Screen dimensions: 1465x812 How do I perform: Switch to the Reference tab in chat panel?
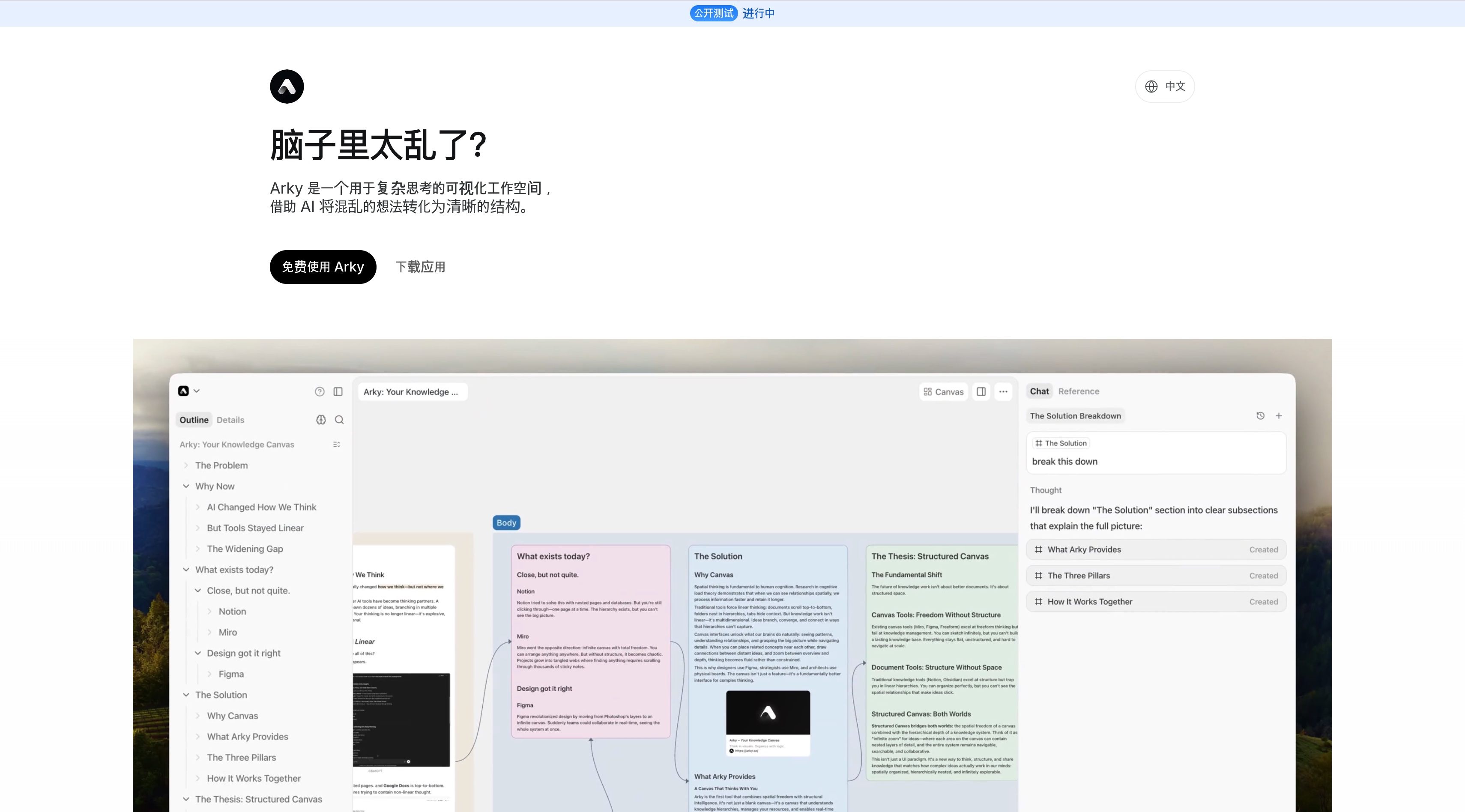click(x=1078, y=391)
